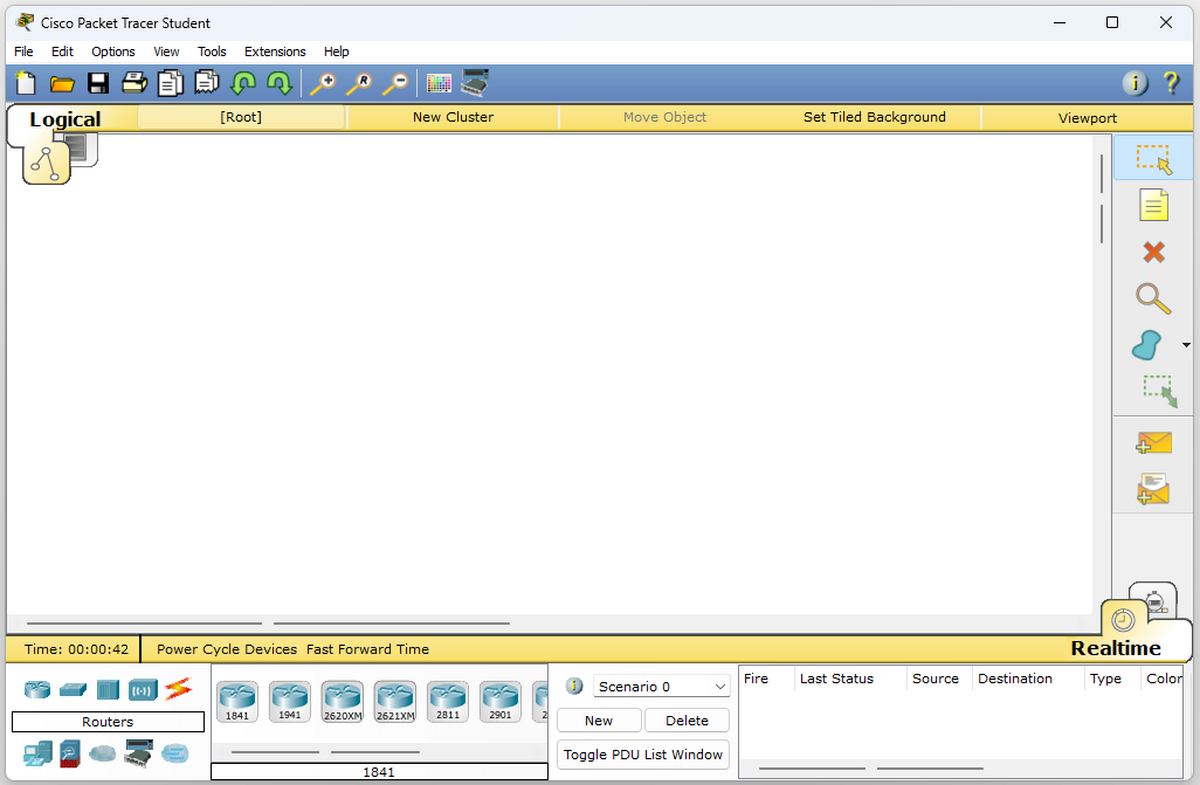Select the Switches device category icon

click(x=73, y=689)
